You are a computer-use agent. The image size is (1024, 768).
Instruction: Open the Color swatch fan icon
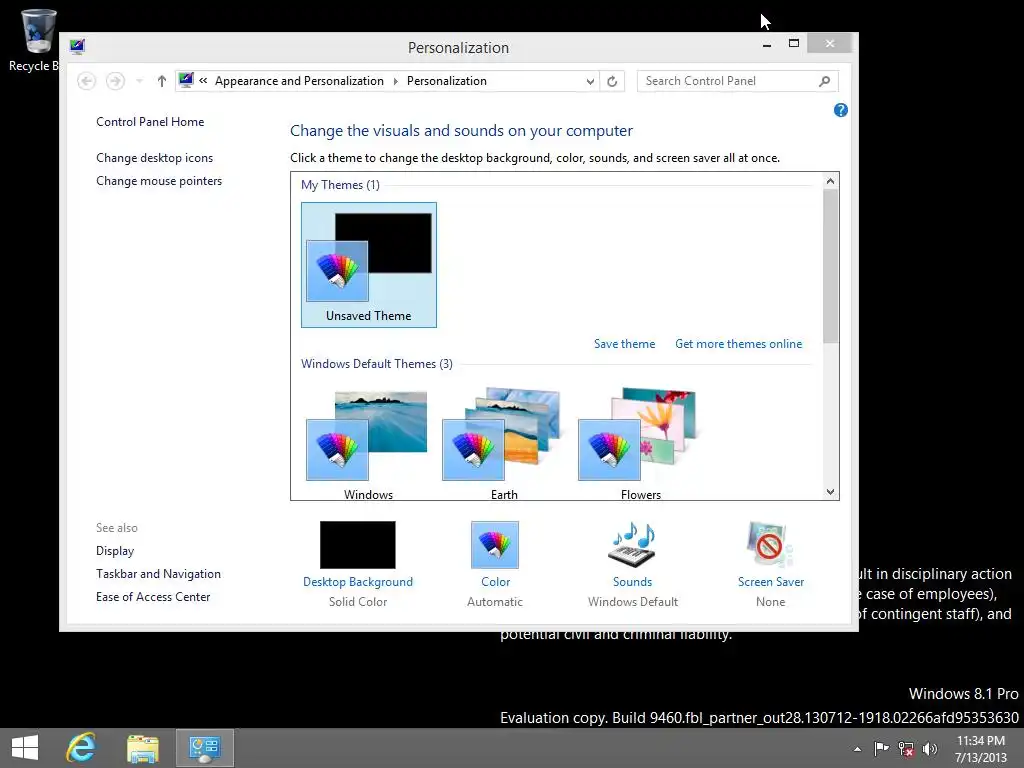[495, 545]
